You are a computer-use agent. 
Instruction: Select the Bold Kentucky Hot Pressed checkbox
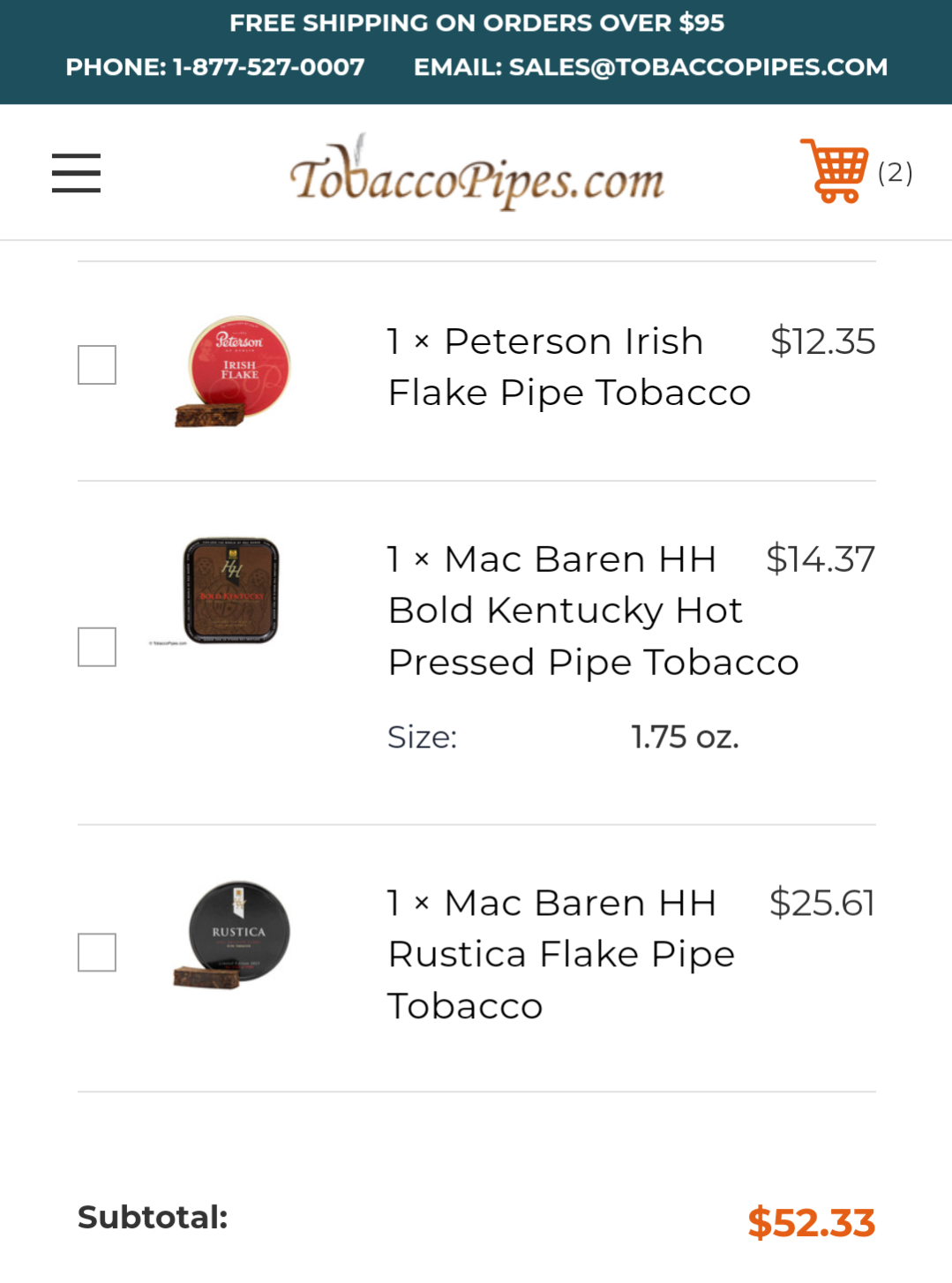(97, 647)
